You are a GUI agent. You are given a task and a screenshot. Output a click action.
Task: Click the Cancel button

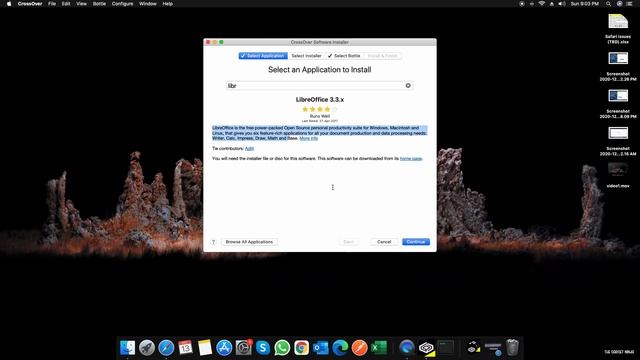coord(384,242)
